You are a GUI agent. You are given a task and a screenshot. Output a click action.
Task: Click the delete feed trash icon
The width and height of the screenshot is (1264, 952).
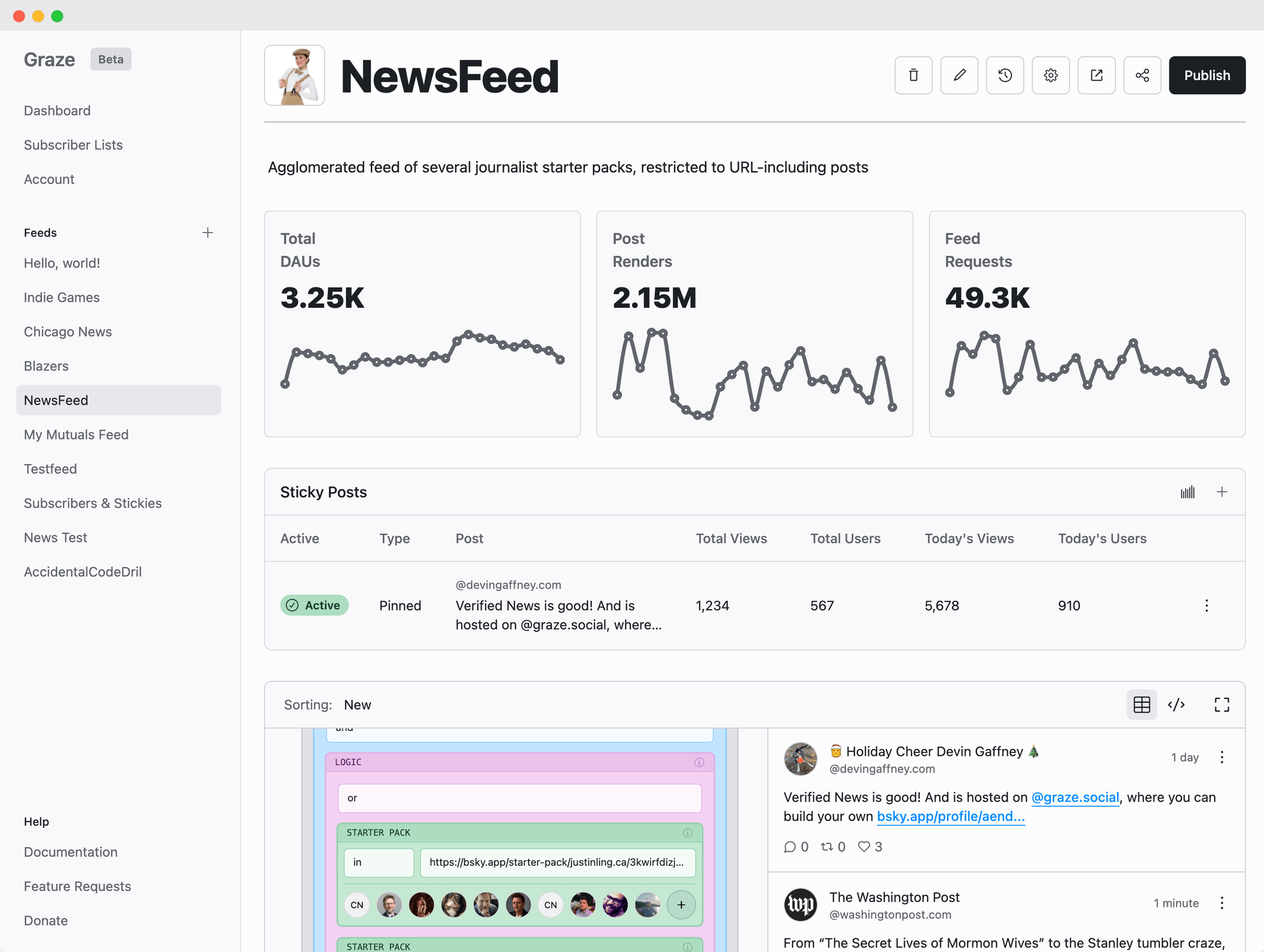[913, 75]
